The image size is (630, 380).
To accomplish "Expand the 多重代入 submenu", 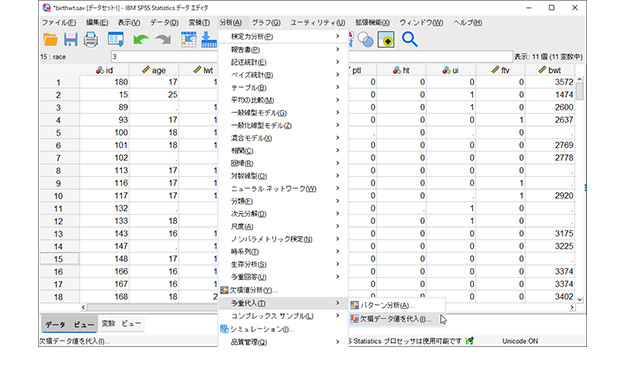I will point(283,303).
